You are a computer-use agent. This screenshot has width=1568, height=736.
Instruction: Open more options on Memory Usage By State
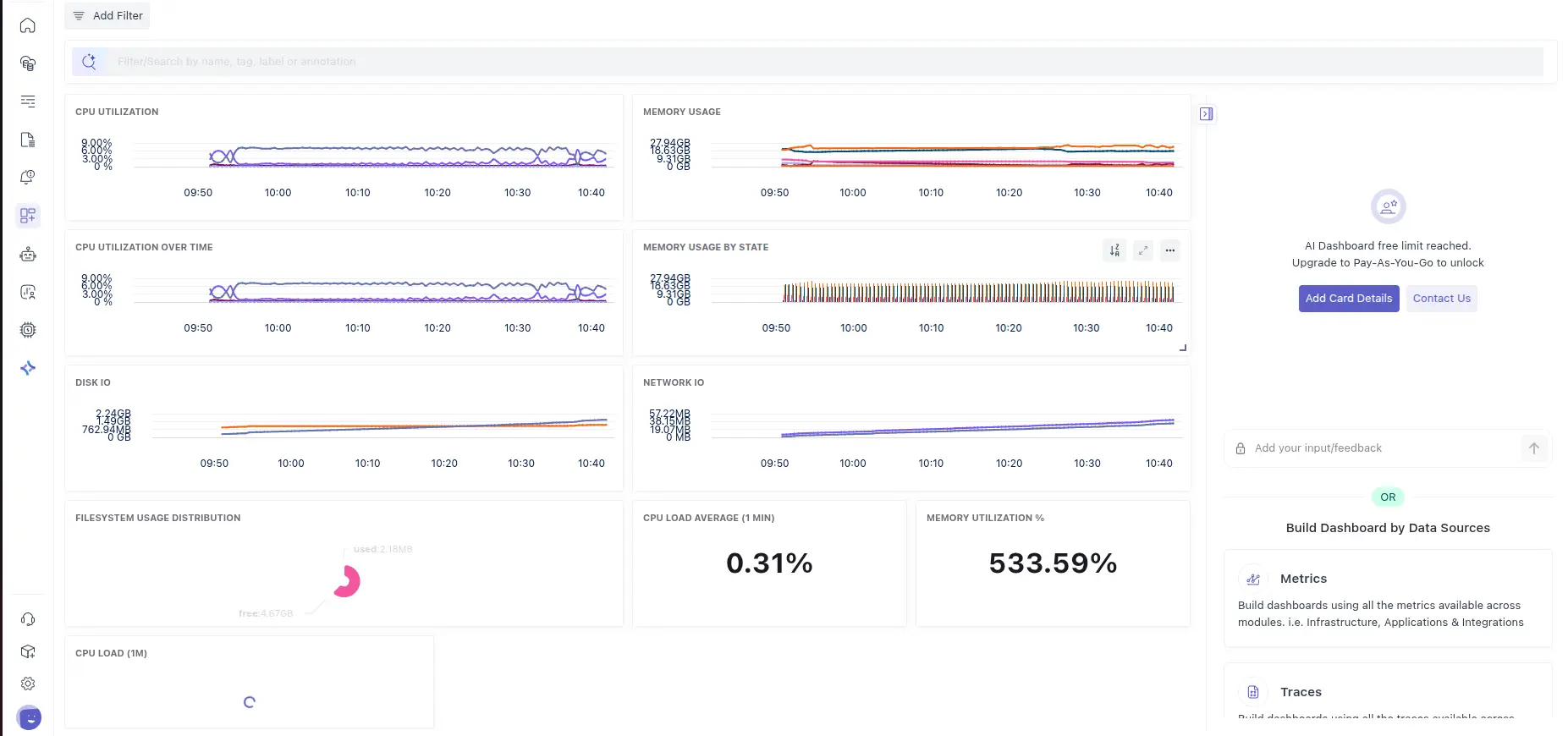[x=1170, y=250]
